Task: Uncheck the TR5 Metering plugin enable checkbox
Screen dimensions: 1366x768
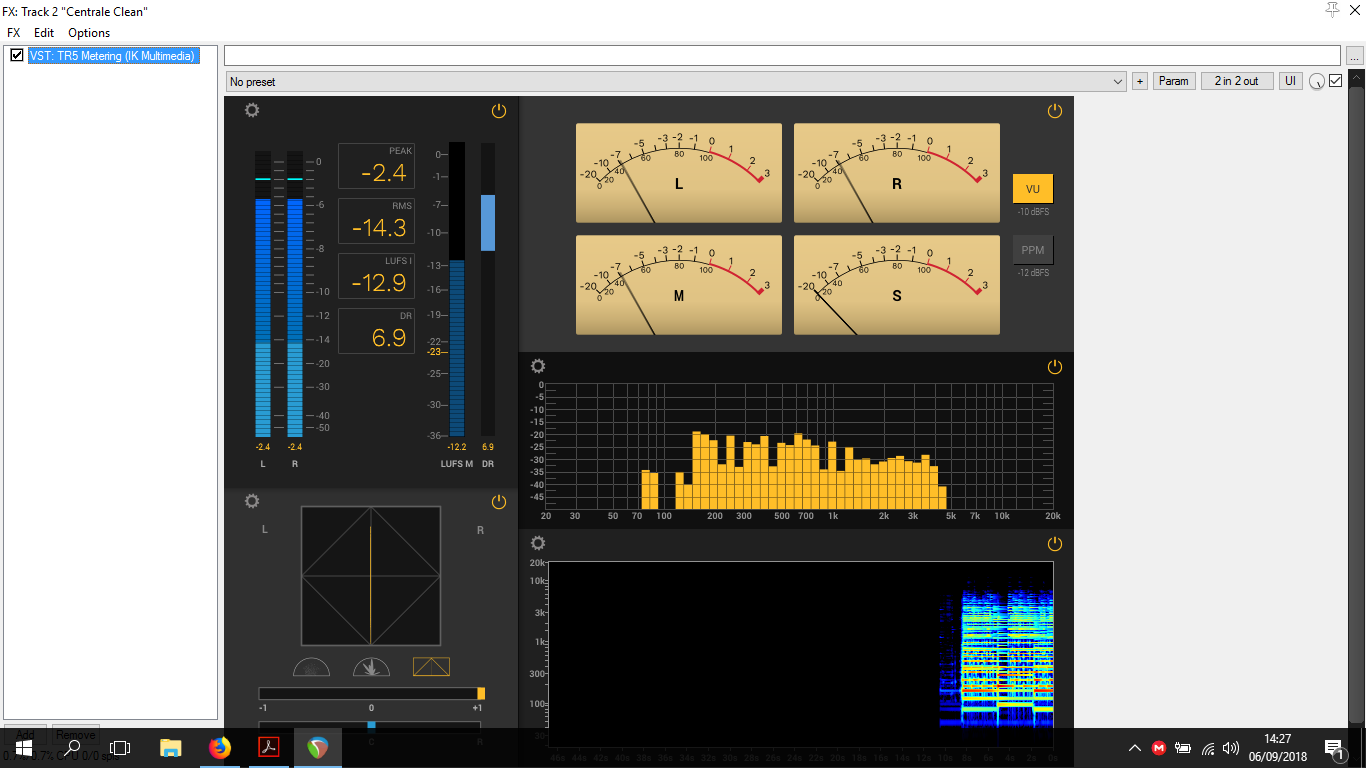Action: pos(17,56)
